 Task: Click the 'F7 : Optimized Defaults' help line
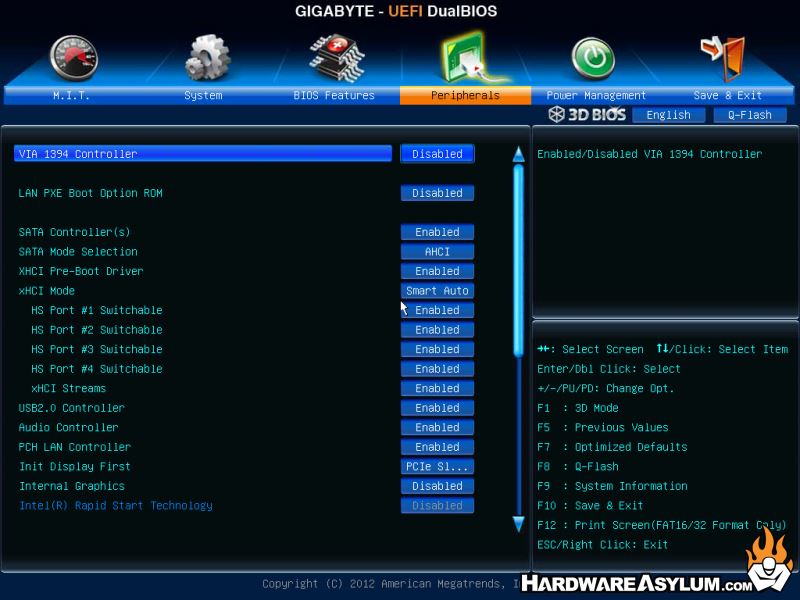(x=612, y=447)
